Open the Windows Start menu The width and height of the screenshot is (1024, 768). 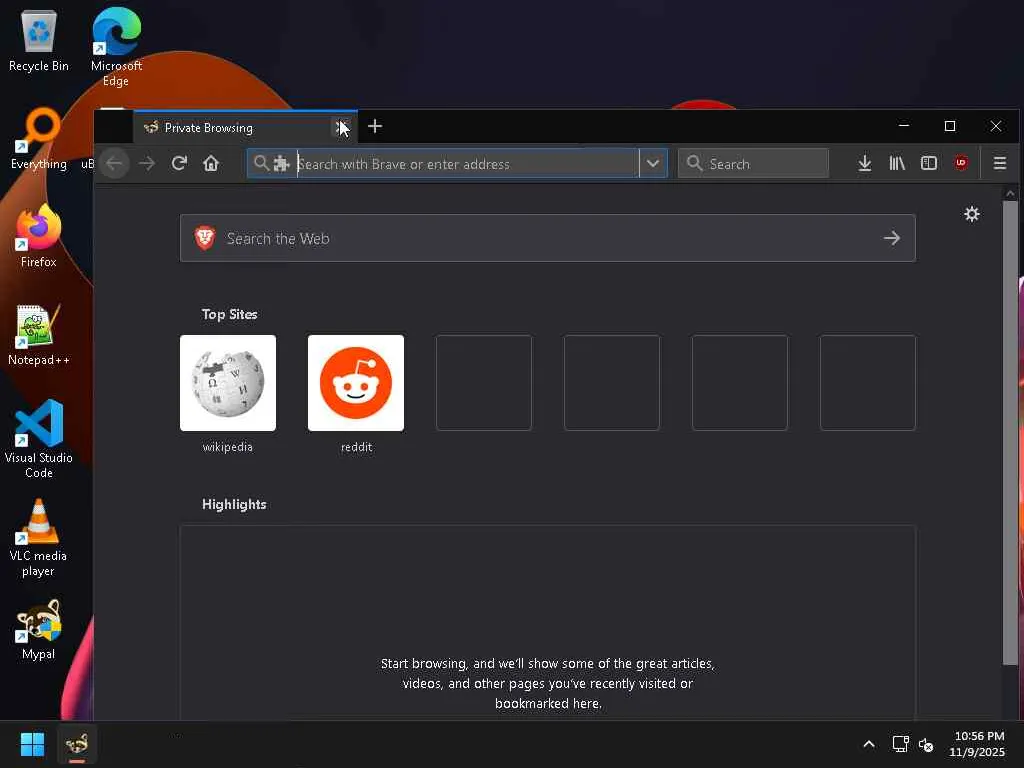click(x=32, y=744)
